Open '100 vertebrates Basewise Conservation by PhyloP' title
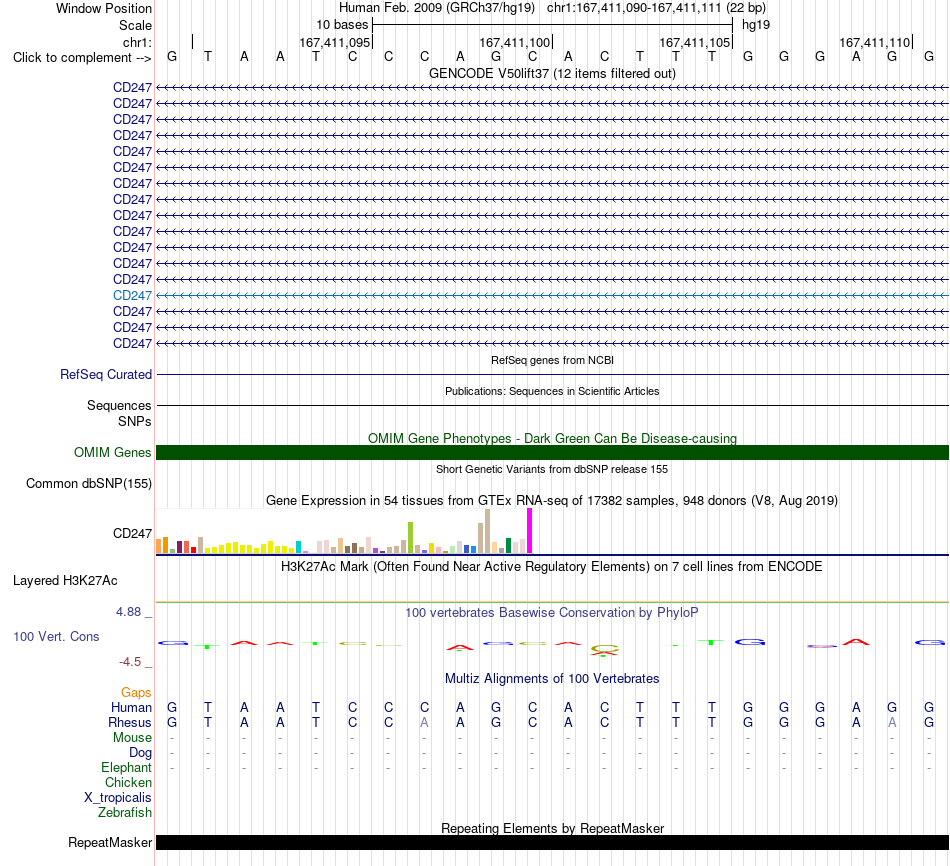 click(552, 613)
